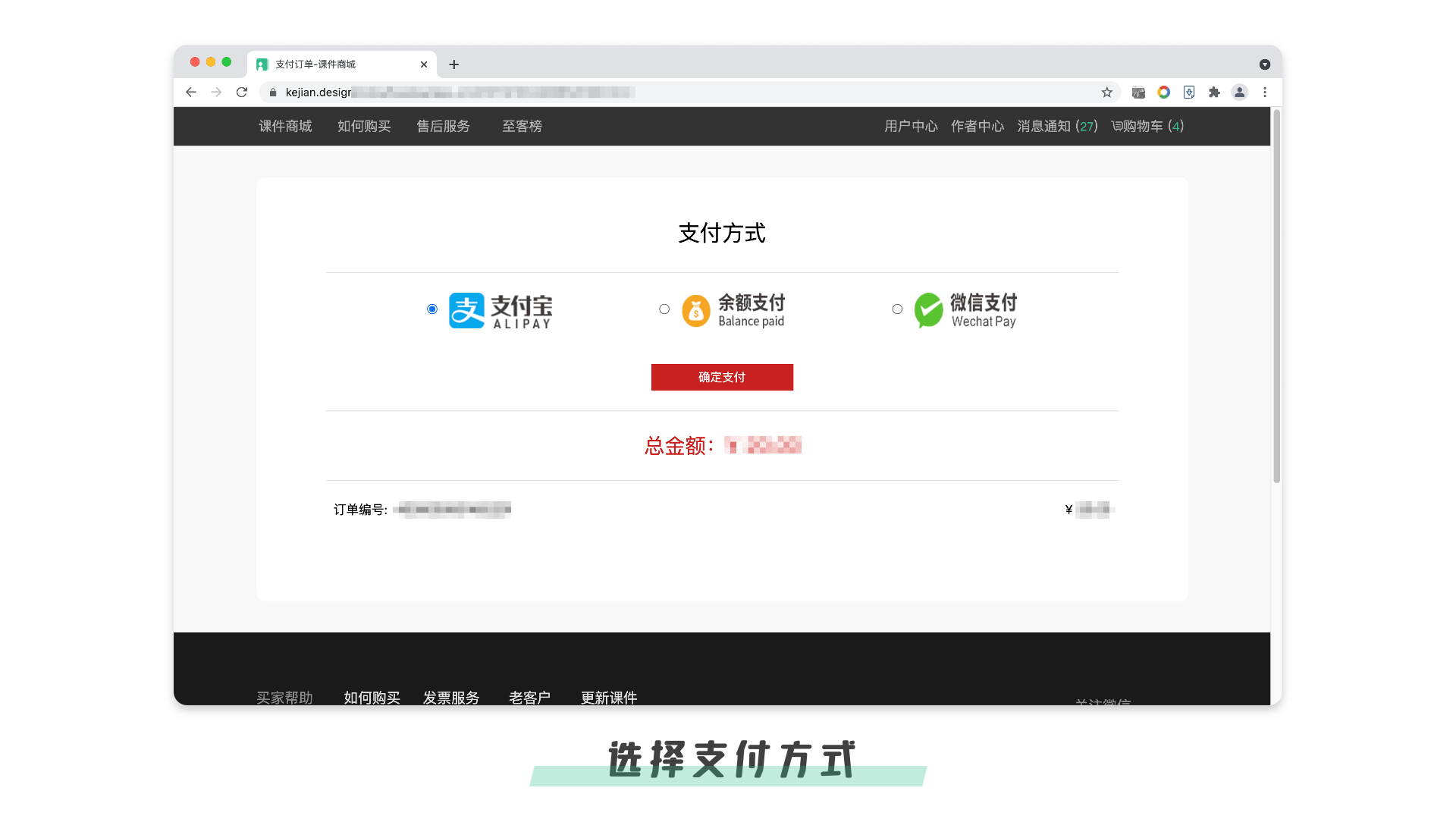The width and height of the screenshot is (1456, 819).
Task: Click the grey screenshot extension icon
Action: coord(1138,93)
